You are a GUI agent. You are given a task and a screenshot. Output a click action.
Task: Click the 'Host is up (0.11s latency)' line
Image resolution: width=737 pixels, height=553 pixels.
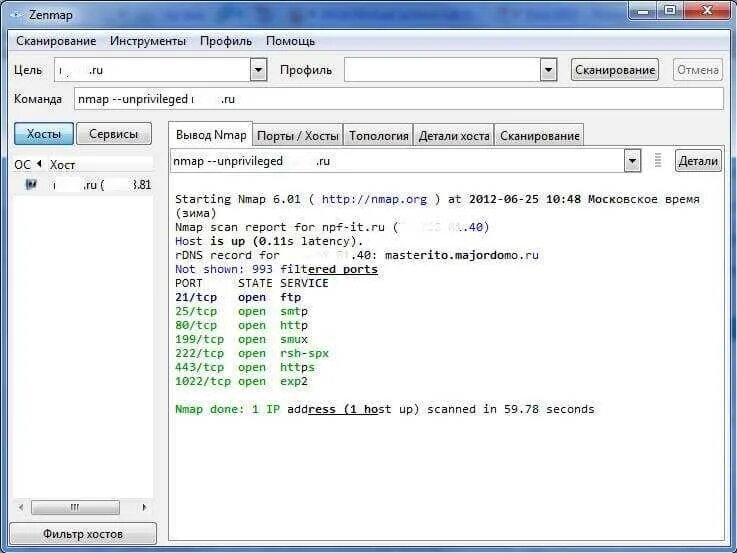point(269,241)
